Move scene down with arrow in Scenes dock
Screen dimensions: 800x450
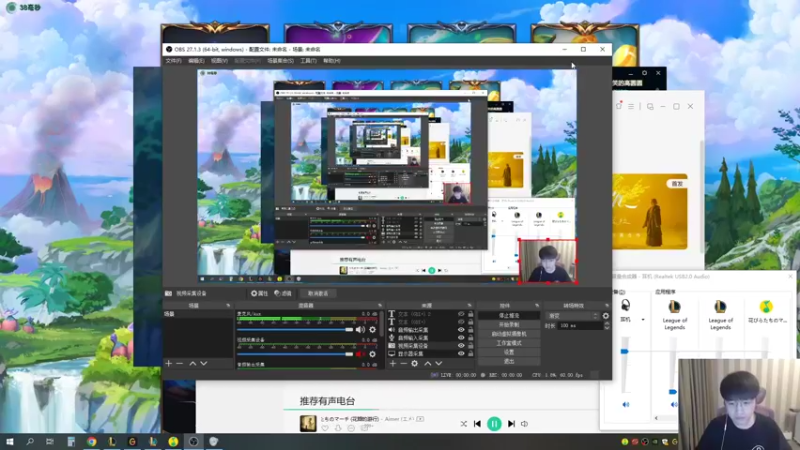(x=204, y=363)
